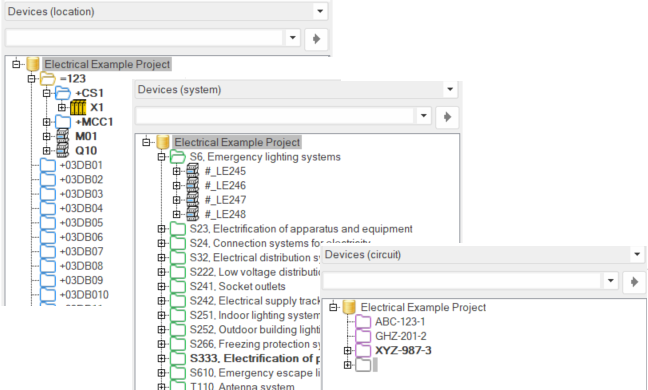Select GHZ-201-2 in circuit tree

(x=400, y=336)
